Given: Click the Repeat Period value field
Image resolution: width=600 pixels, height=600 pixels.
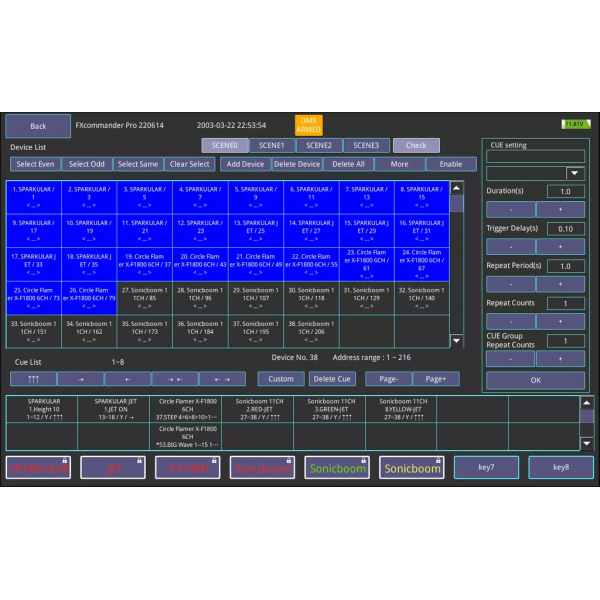Looking at the screenshot, I should point(566,266).
